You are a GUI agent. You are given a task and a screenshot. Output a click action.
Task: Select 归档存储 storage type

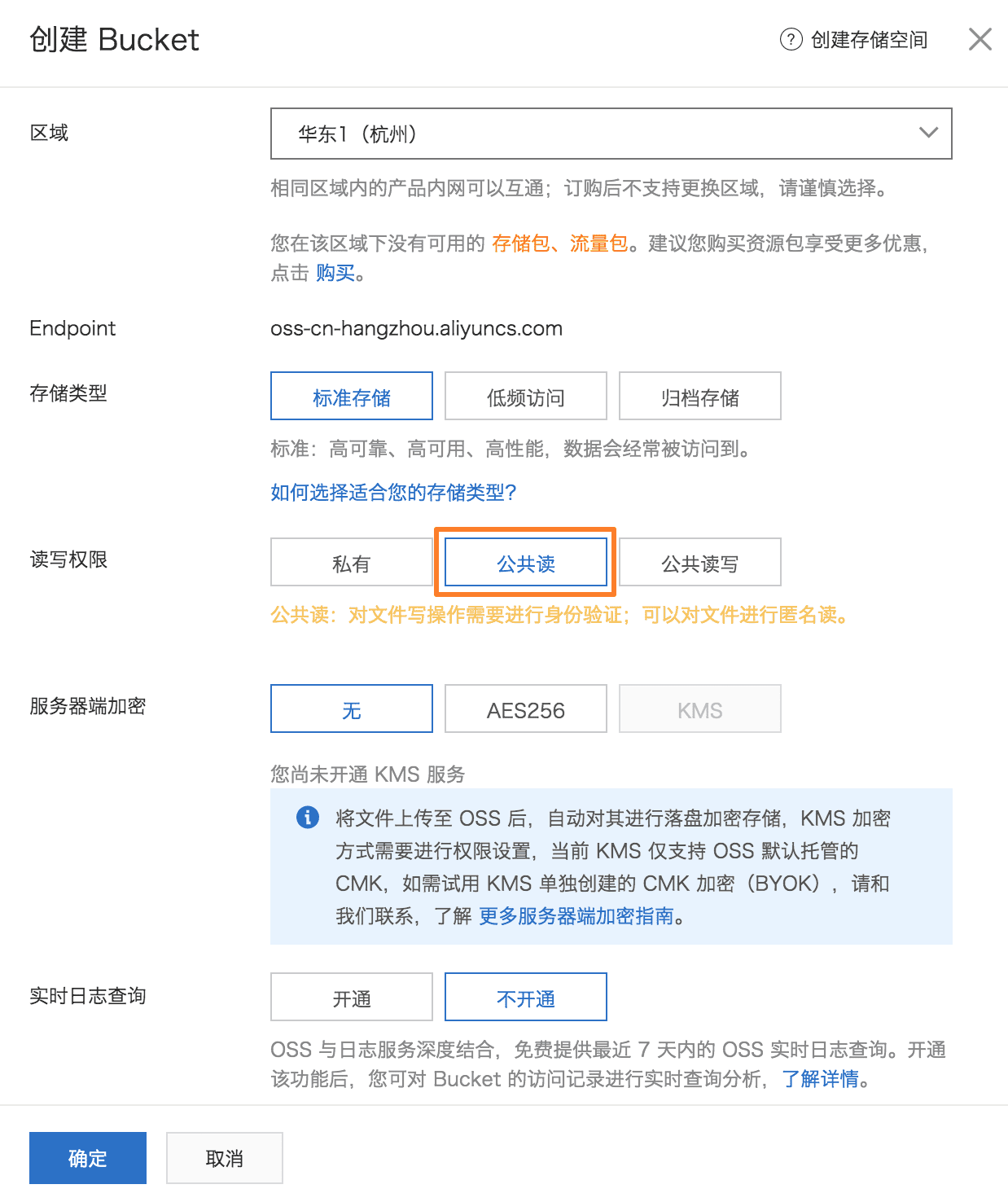(x=700, y=397)
